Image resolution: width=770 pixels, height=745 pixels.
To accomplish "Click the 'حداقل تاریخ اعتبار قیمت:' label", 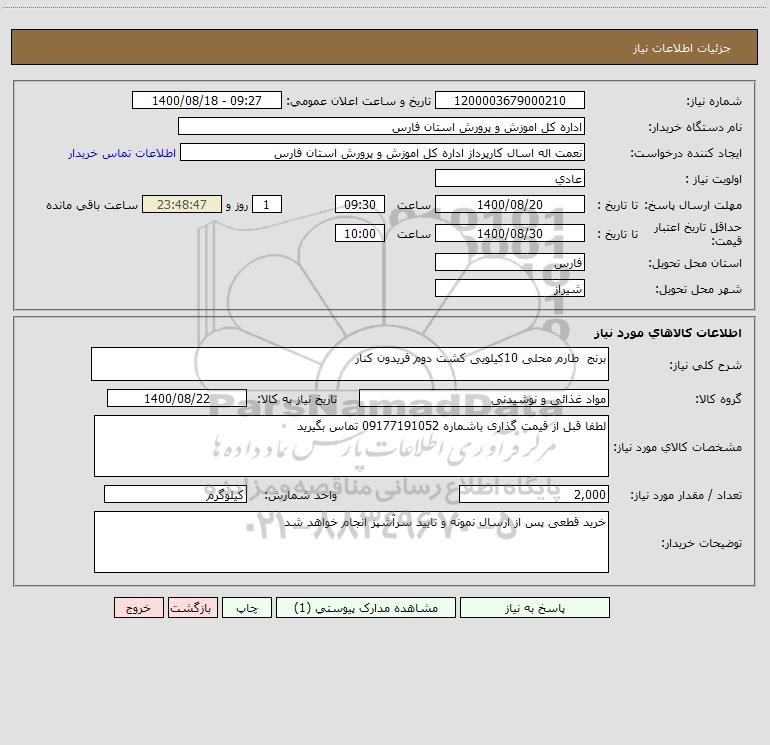I will [x=698, y=234].
